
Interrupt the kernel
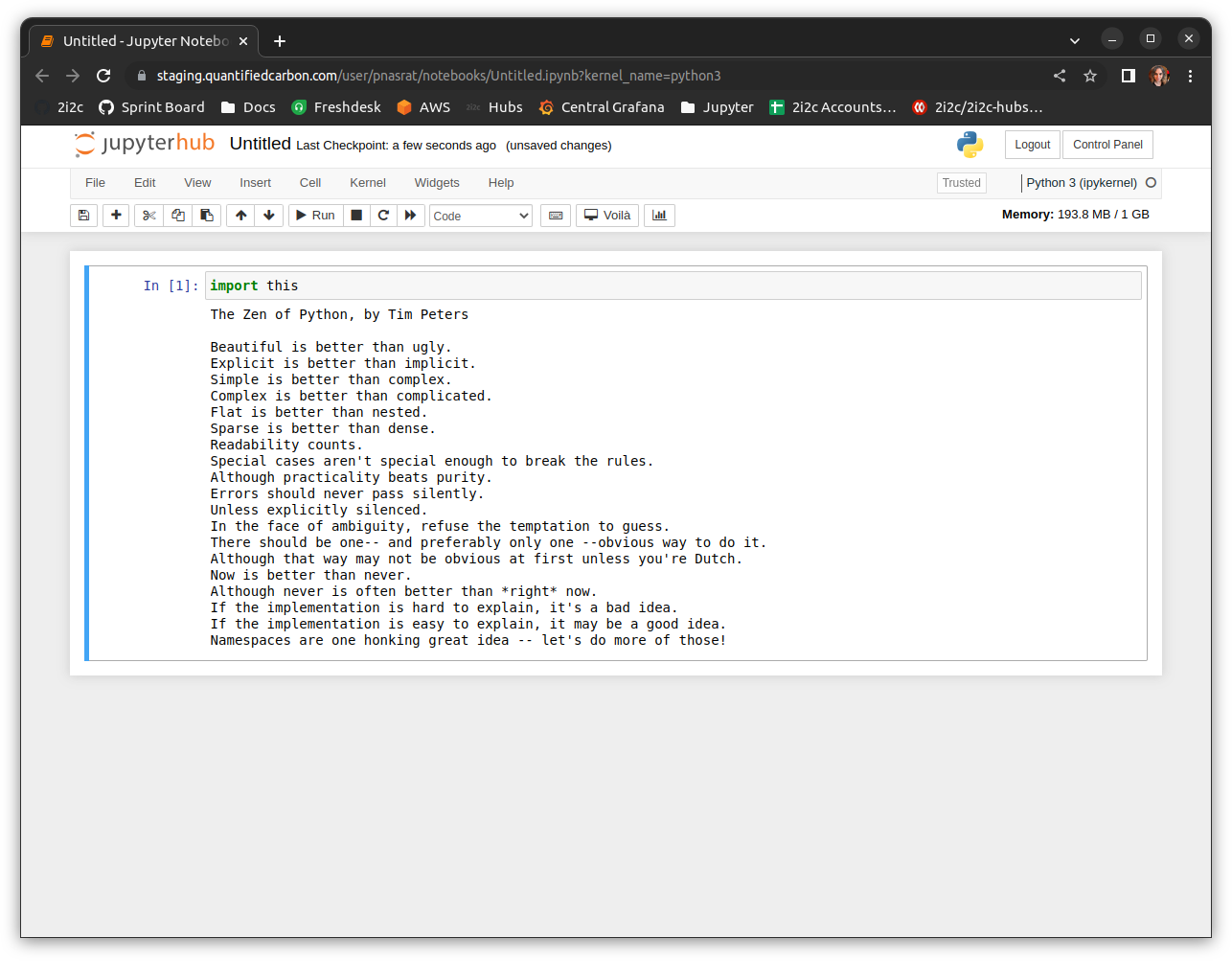pyautogui.click(x=355, y=215)
